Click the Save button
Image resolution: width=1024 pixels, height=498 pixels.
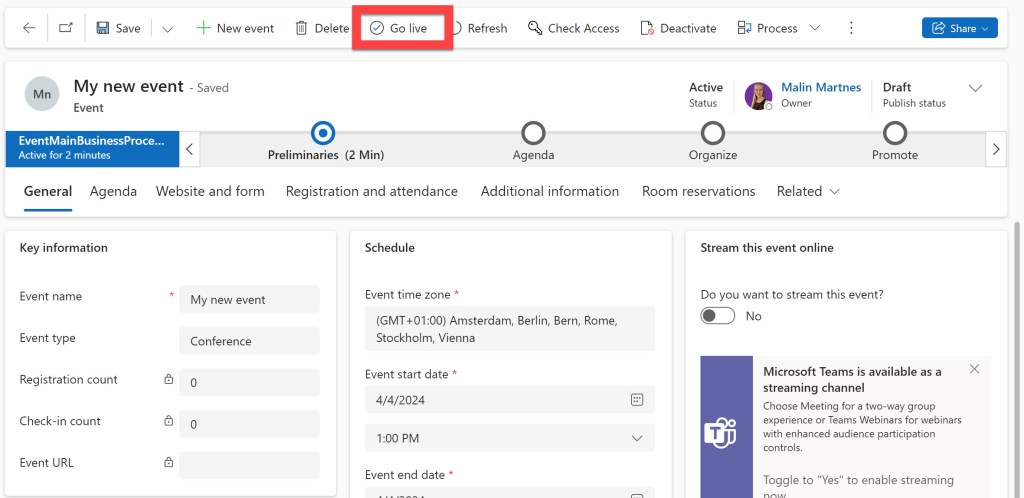pyautogui.click(x=118, y=28)
